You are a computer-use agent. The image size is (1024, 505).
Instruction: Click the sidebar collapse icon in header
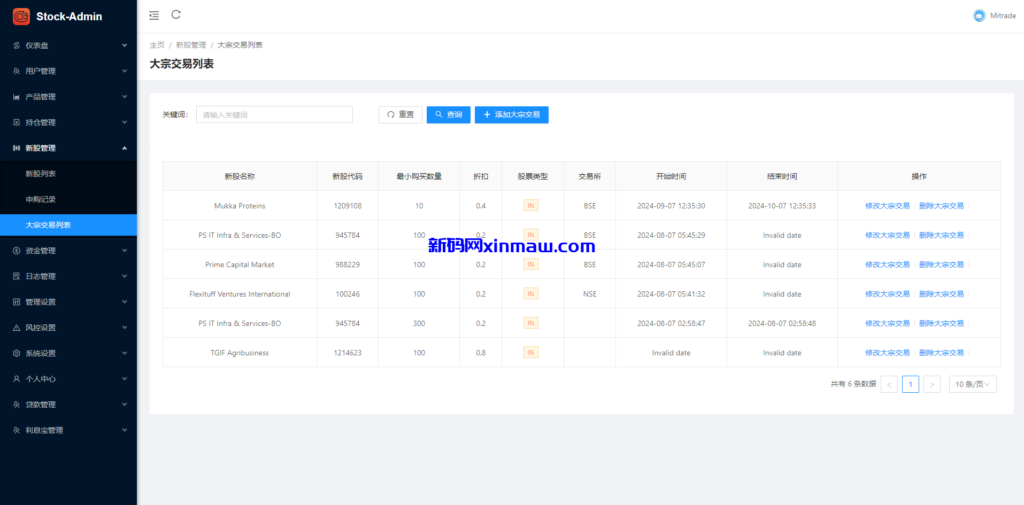(153, 15)
